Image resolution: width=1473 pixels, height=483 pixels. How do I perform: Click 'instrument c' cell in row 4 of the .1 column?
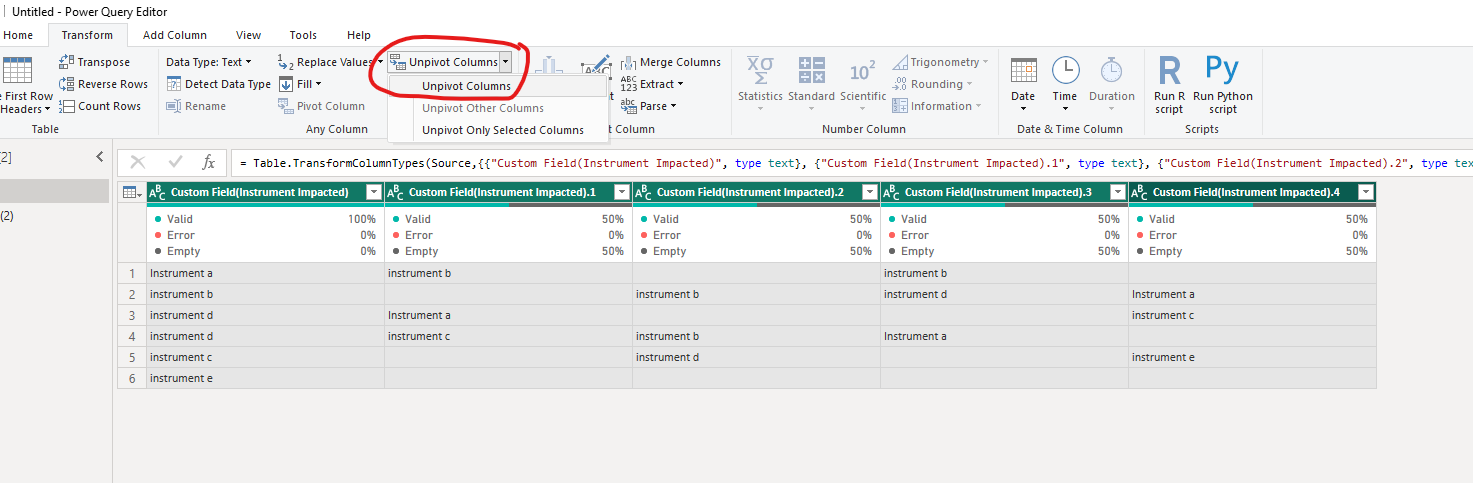tap(508, 336)
